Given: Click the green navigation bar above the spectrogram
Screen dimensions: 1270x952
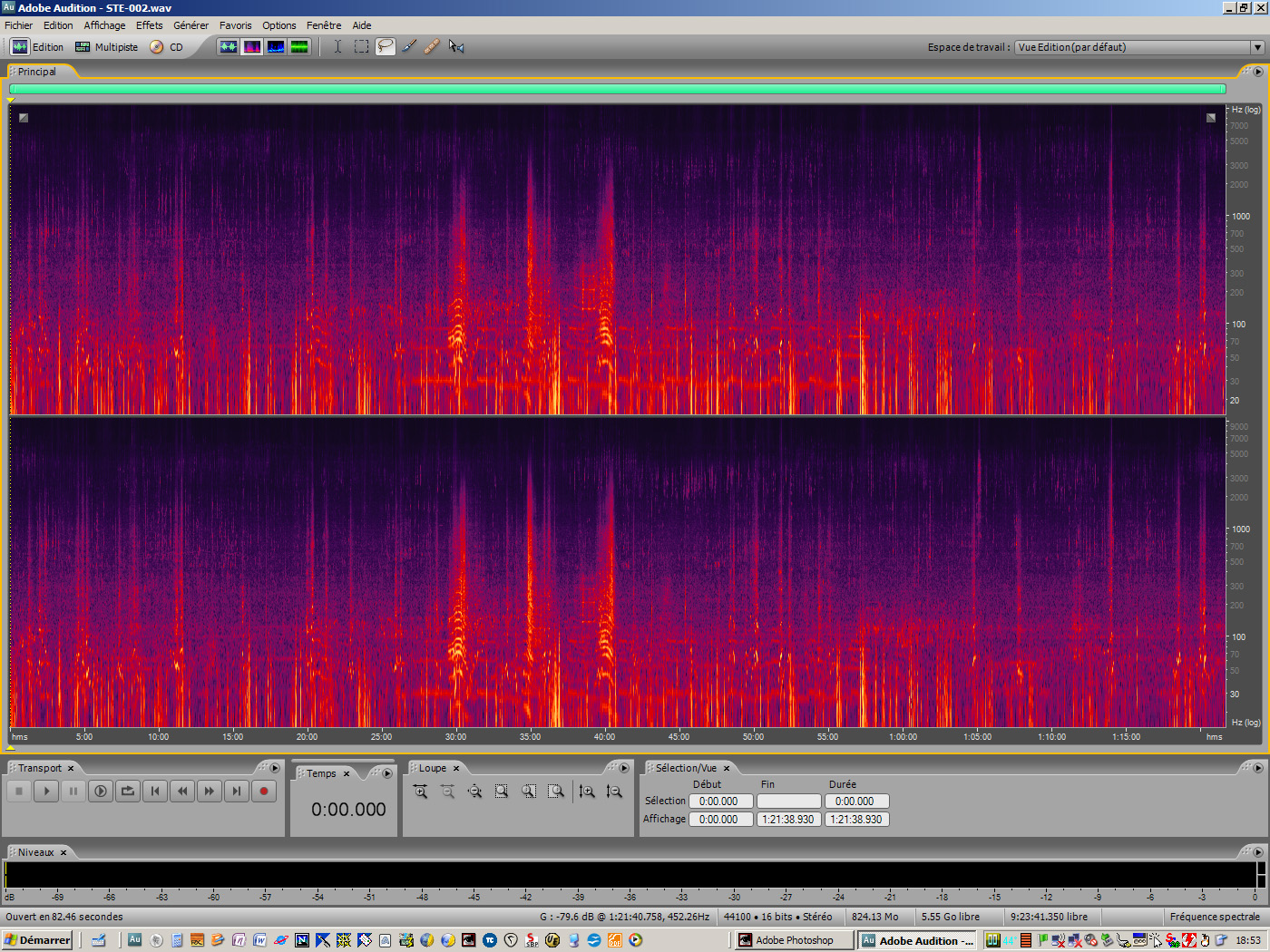Looking at the screenshot, I should [617, 89].
